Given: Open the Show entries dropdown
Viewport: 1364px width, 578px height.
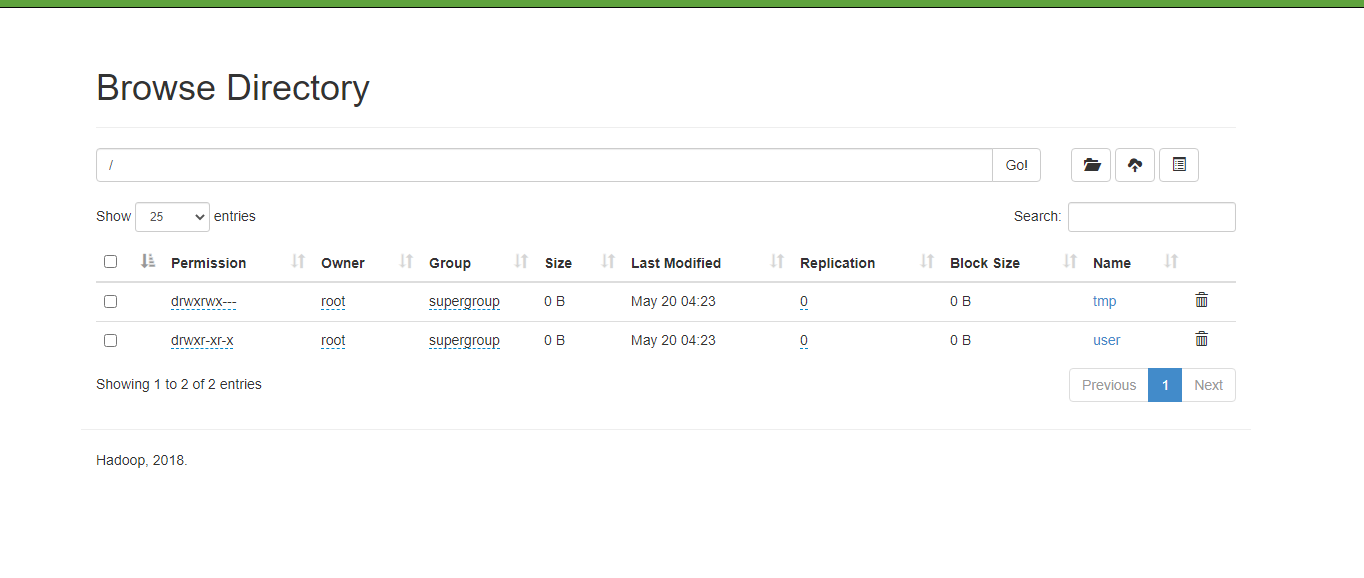Looking at the screenshot, I should (172, 216).
